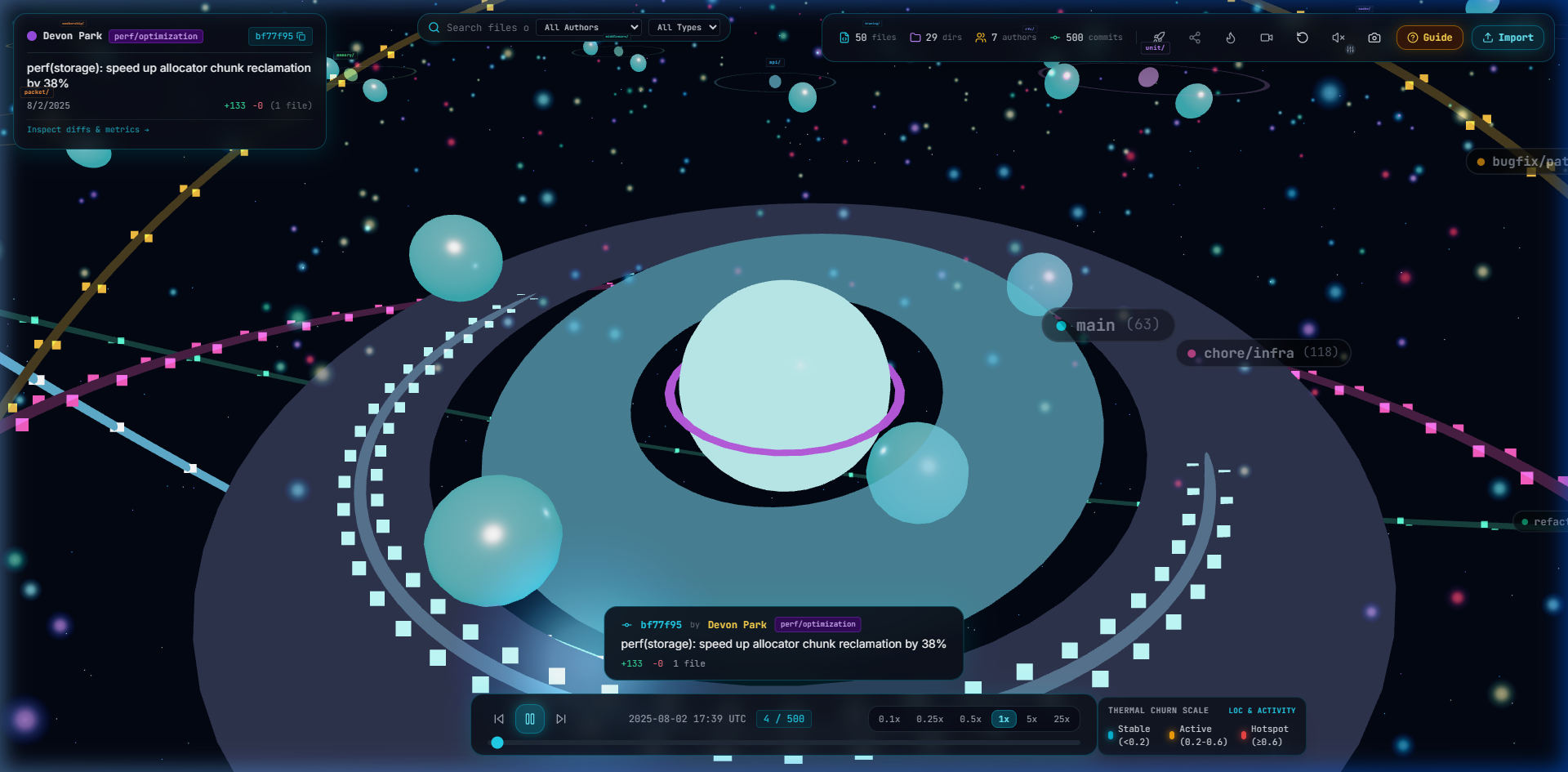Viewport: 1568px width, 772px height.
Task: Select the 1x playback speed
Action: [1004, 719]
